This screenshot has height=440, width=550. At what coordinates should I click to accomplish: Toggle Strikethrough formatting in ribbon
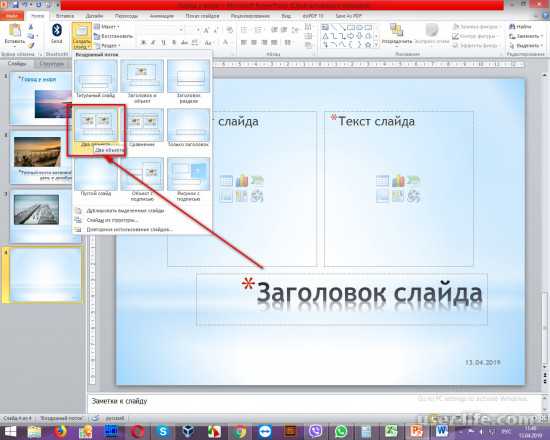pyautogui.click(x=184, y=43)
